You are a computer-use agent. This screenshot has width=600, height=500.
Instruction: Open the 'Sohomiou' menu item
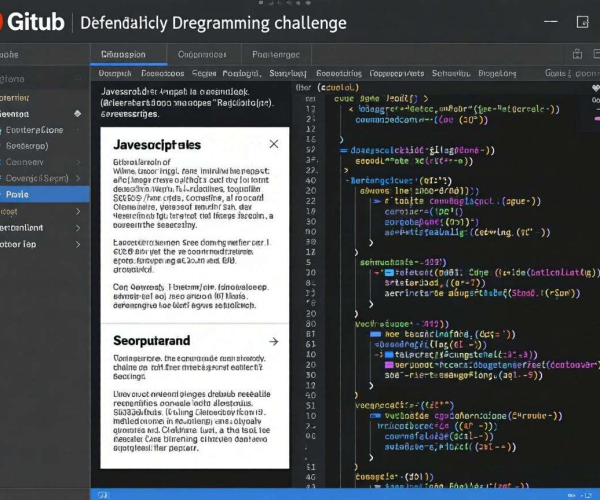click(451, 73)
